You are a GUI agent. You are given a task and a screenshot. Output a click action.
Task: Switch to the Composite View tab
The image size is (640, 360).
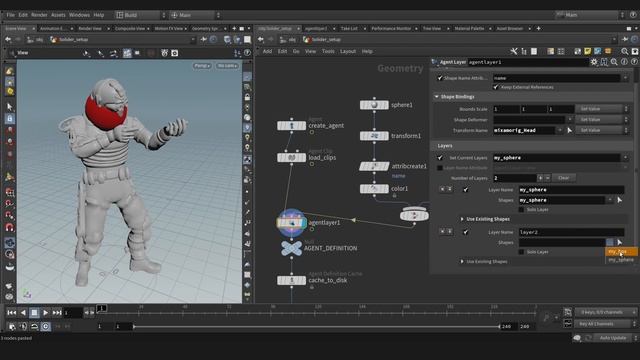click(130, 29)
